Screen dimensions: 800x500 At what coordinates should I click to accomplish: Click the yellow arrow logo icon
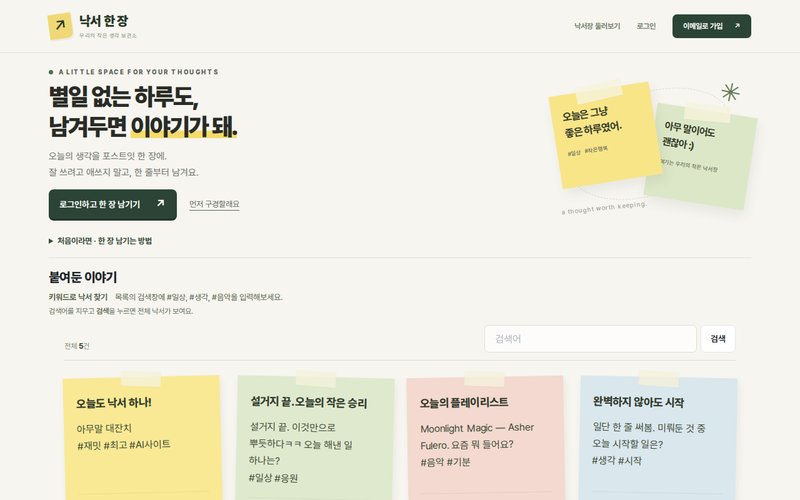click(x=60, y=26)
